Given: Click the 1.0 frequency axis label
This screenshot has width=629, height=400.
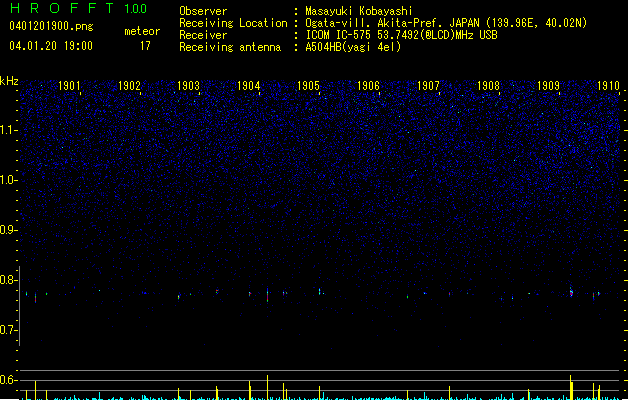Looking at the screenshot, I should point(8,180).
